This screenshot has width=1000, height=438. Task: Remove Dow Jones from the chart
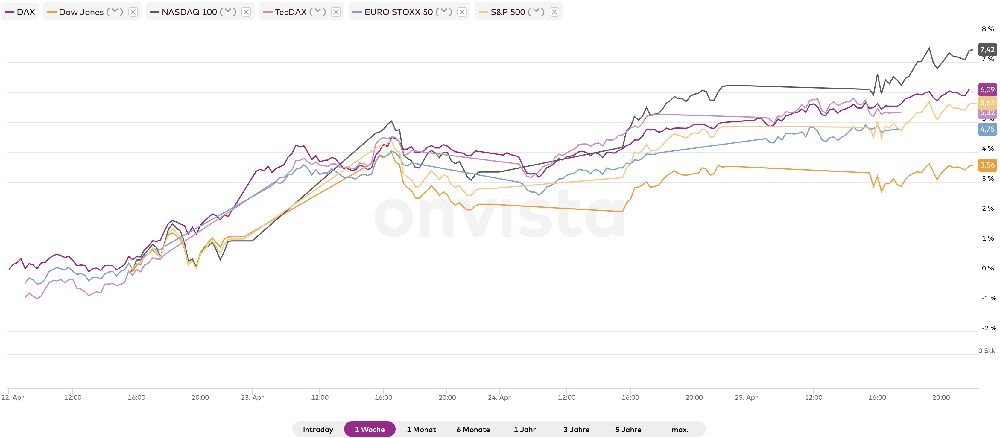(133, 12)
